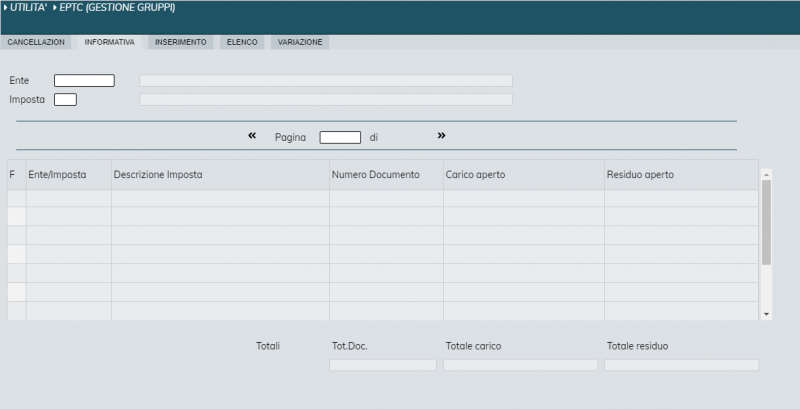Switch to the Variazione tab

click(300, 42)
